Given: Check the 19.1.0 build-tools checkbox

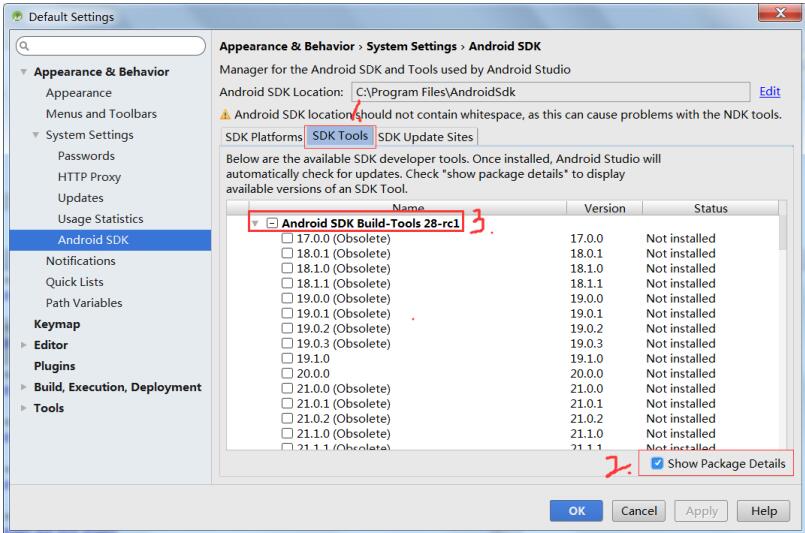Looking at the screenshot, I should click(x=287, y=358).
